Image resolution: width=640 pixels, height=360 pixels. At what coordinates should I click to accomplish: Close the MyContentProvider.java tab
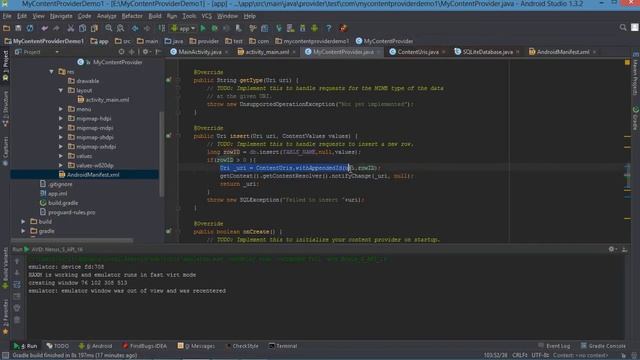click(379, 52)
